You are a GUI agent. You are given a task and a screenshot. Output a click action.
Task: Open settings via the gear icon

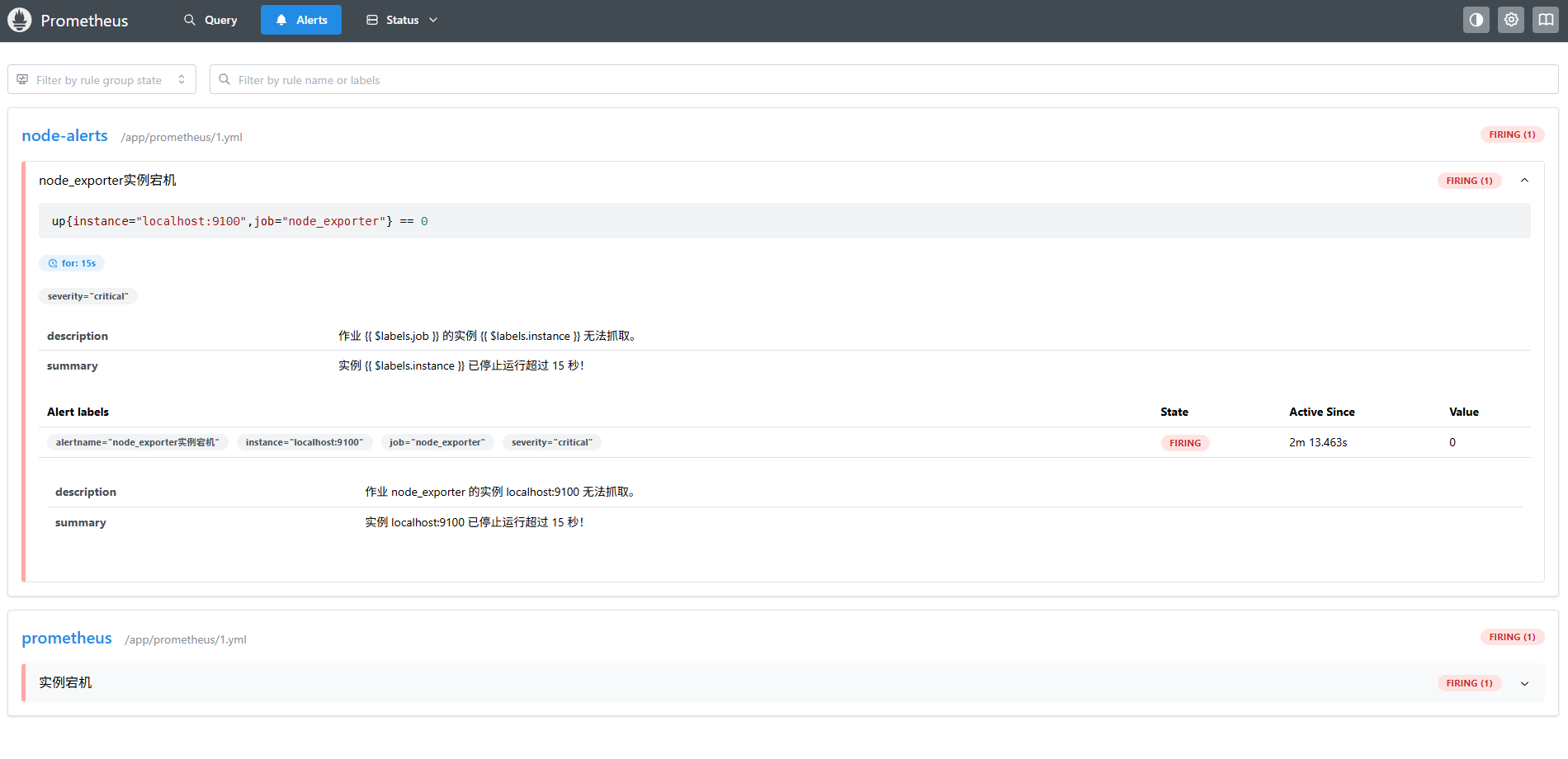tap(1510, 19)
